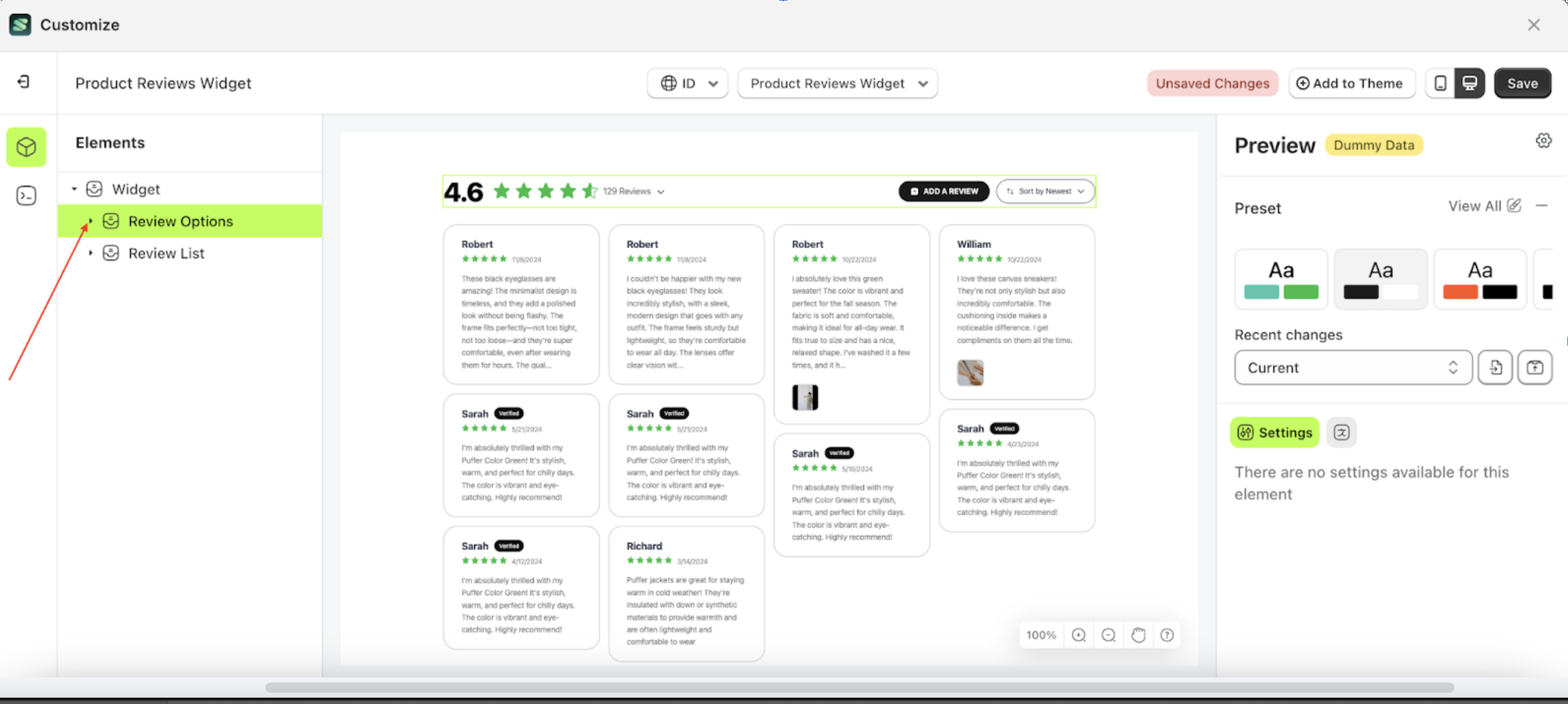The image size is (1568, 704).
Task: Open the Sort by Newest dropdown
Action: pos(1045,191)
